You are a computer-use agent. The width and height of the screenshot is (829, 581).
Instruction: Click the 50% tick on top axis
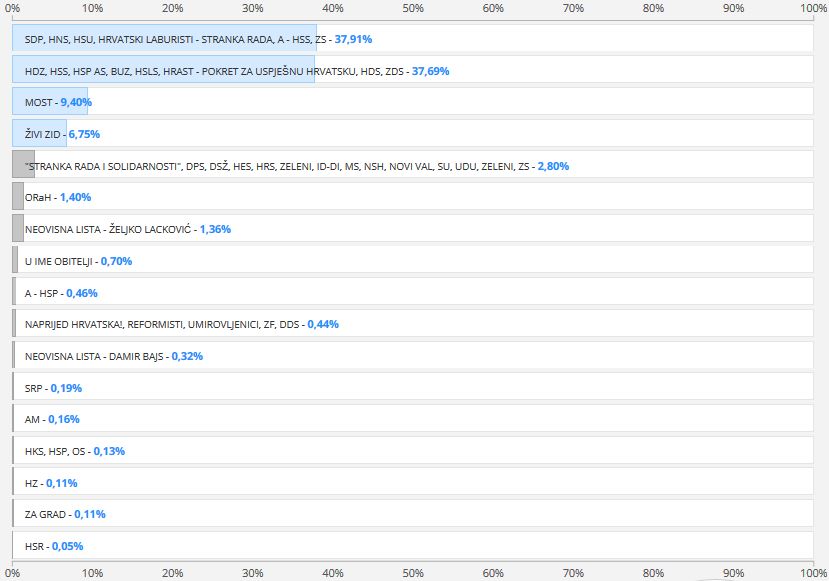pos(413,8)
